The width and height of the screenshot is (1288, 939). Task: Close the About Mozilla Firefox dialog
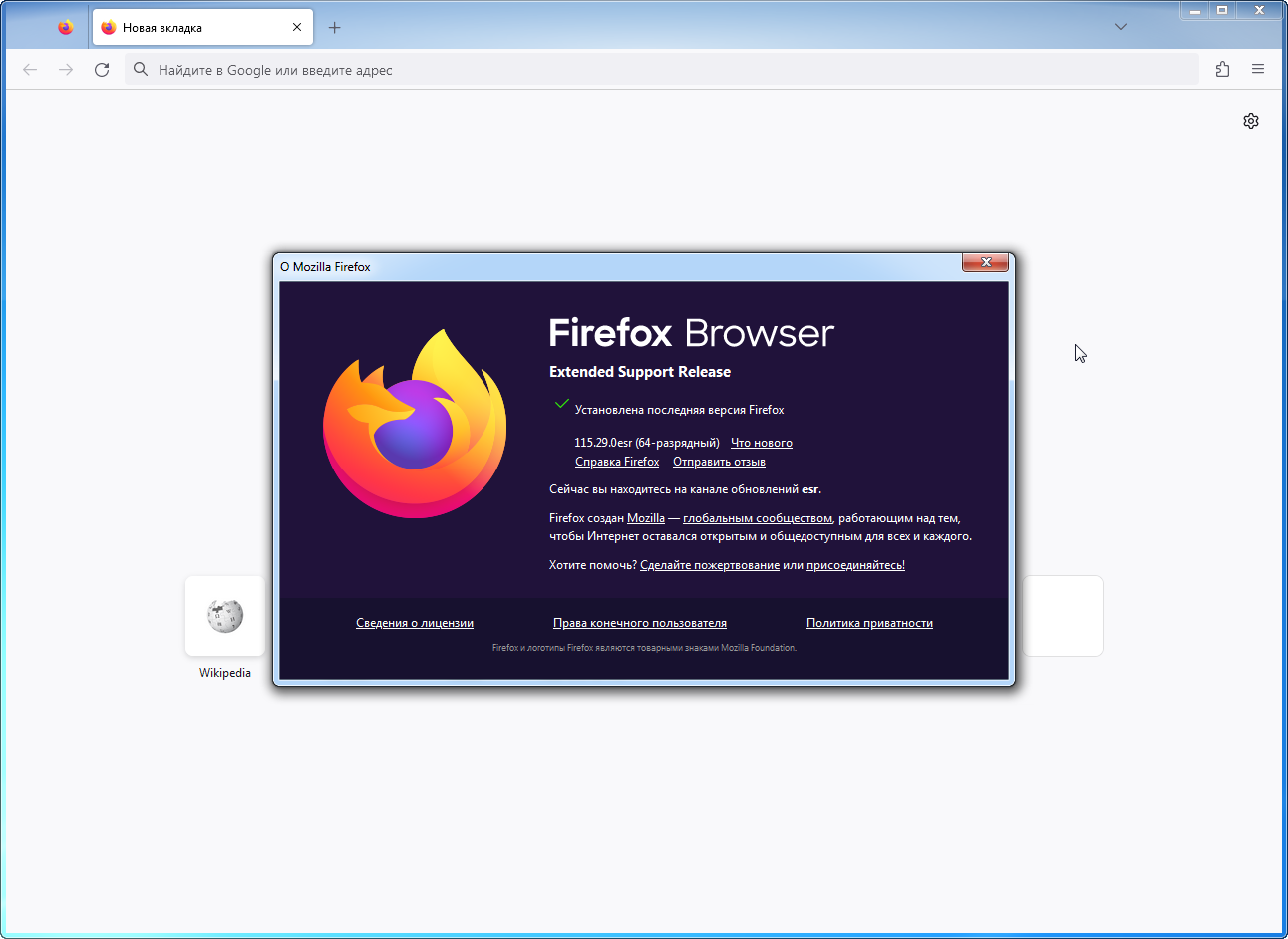985,262
